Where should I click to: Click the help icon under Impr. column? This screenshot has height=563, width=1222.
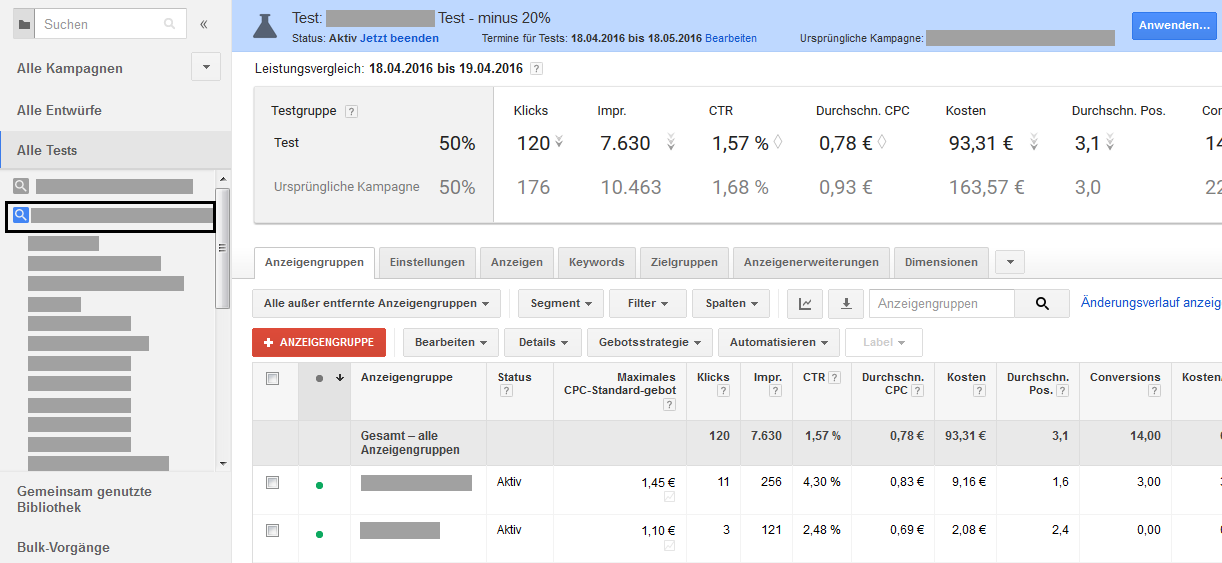point(776,391)
